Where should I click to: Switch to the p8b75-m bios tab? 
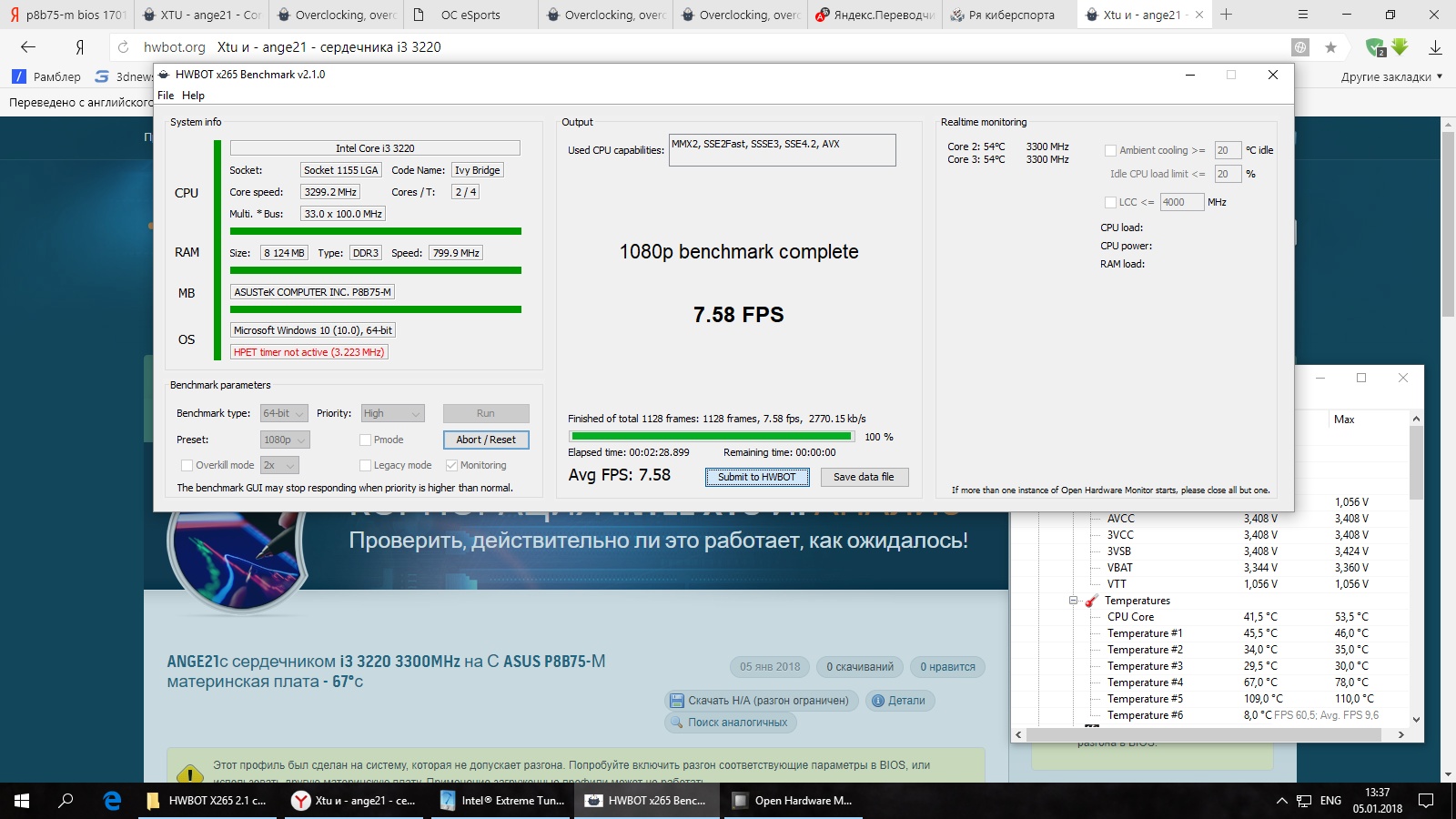point(66,15)
